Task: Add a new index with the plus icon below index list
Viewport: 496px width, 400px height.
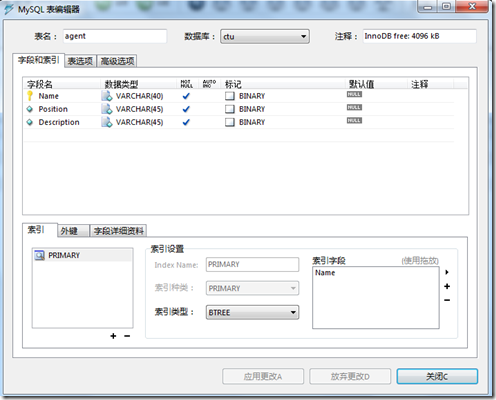Action: (x=113, y=336)
